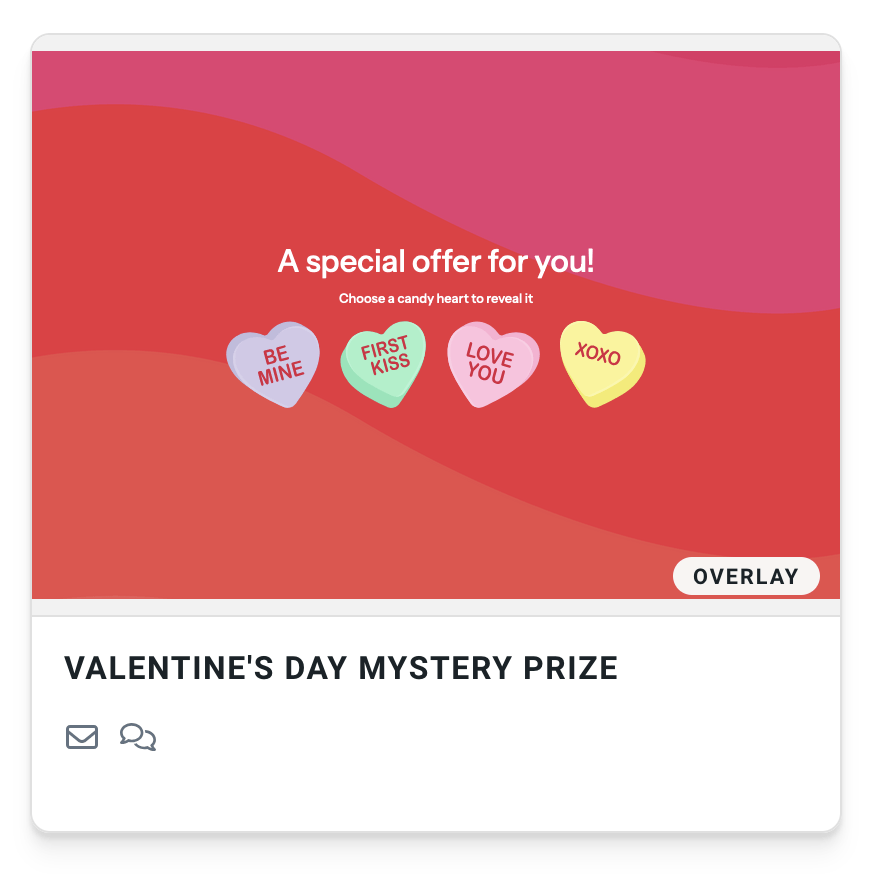Enable the overlay display mode
This screenshot has height=874, width=870.
pos(746,576)
